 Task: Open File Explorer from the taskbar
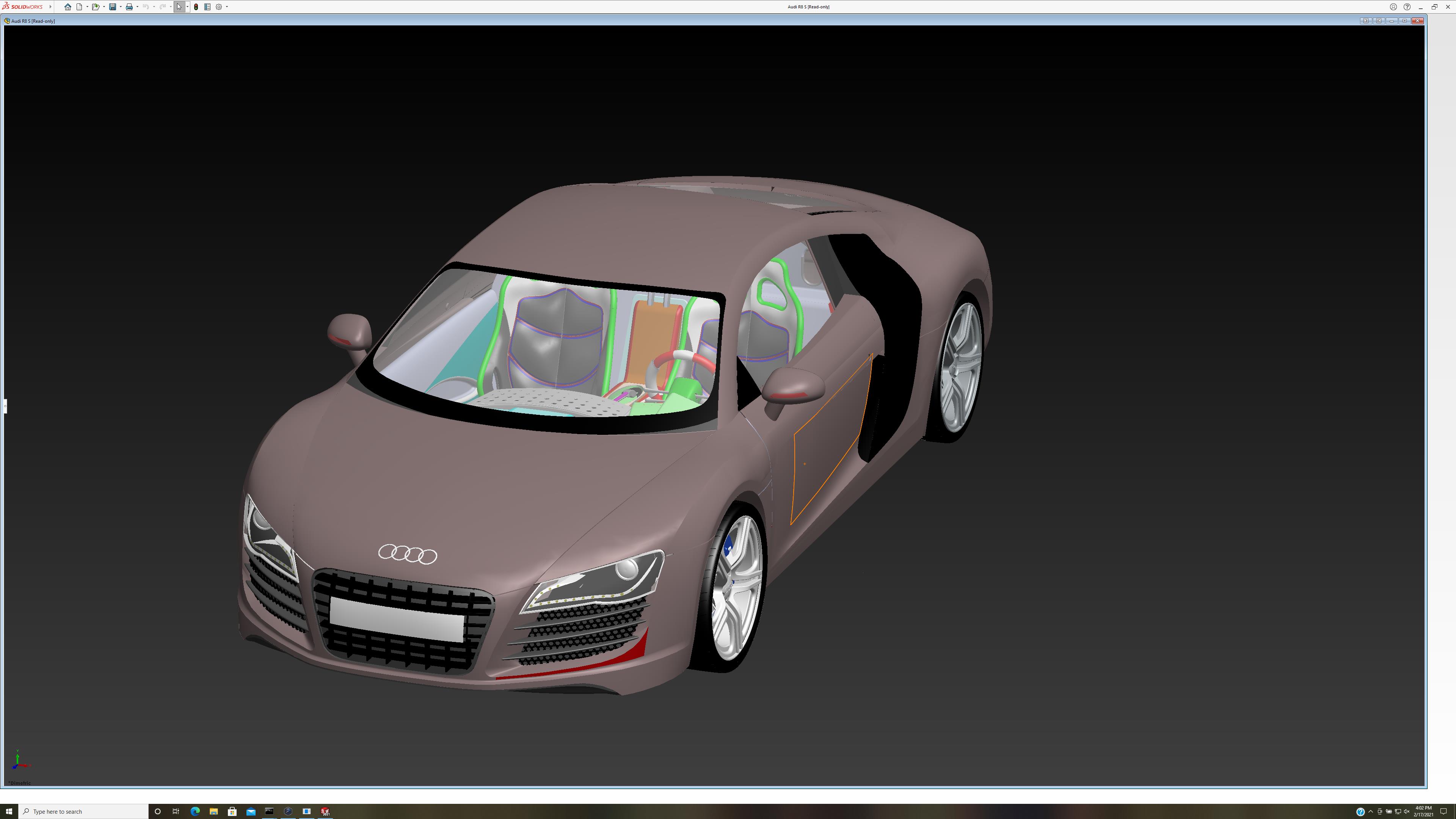pyautogui.click(x=213, y=811)
